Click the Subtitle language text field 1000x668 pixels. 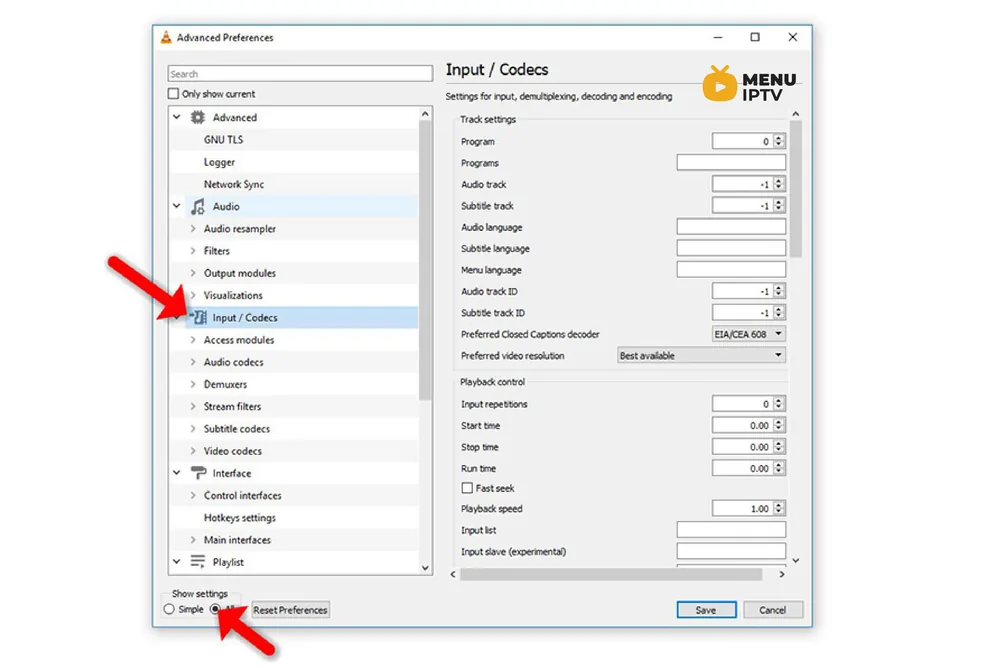[731, 248]
